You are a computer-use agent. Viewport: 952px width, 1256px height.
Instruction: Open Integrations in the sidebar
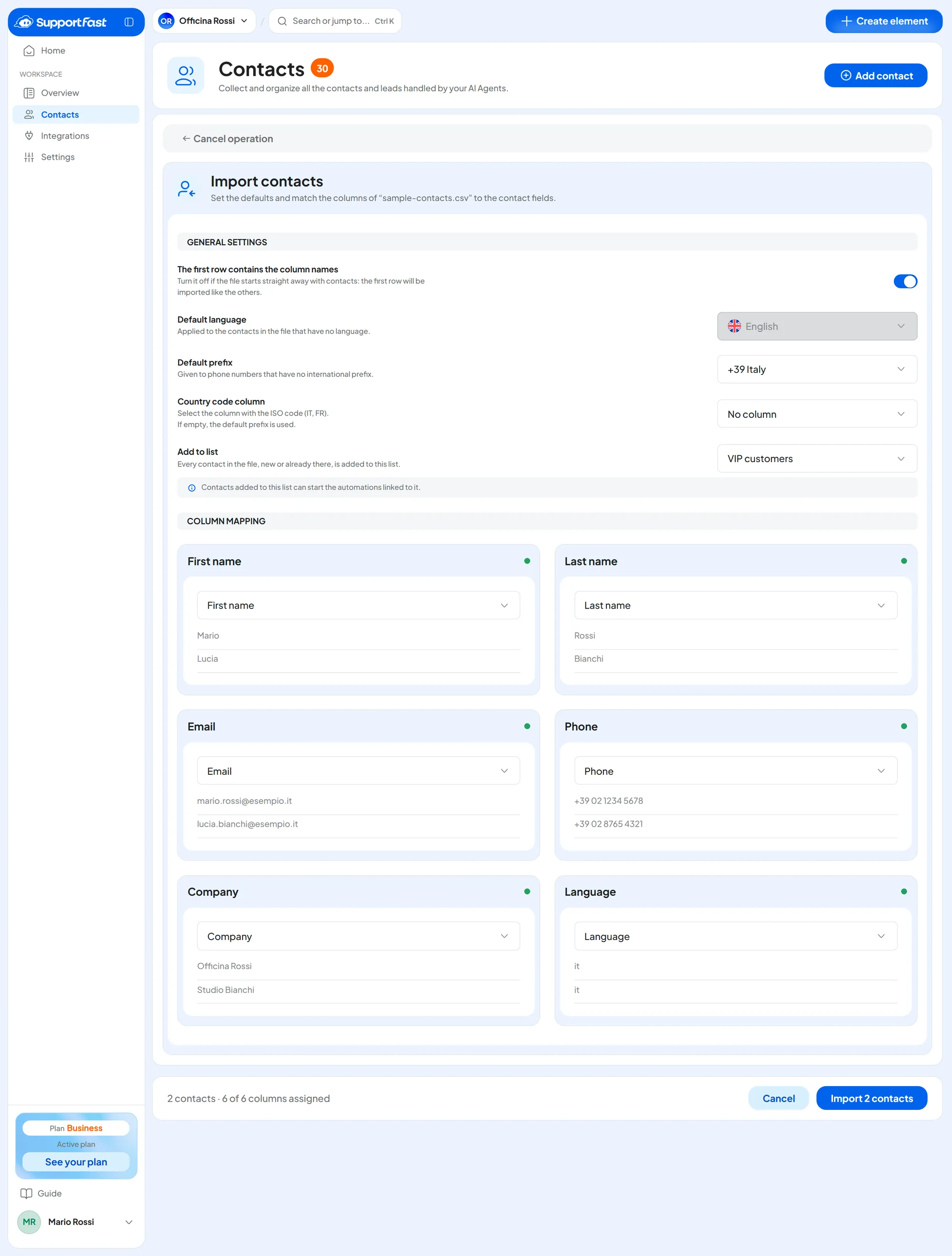76,136
